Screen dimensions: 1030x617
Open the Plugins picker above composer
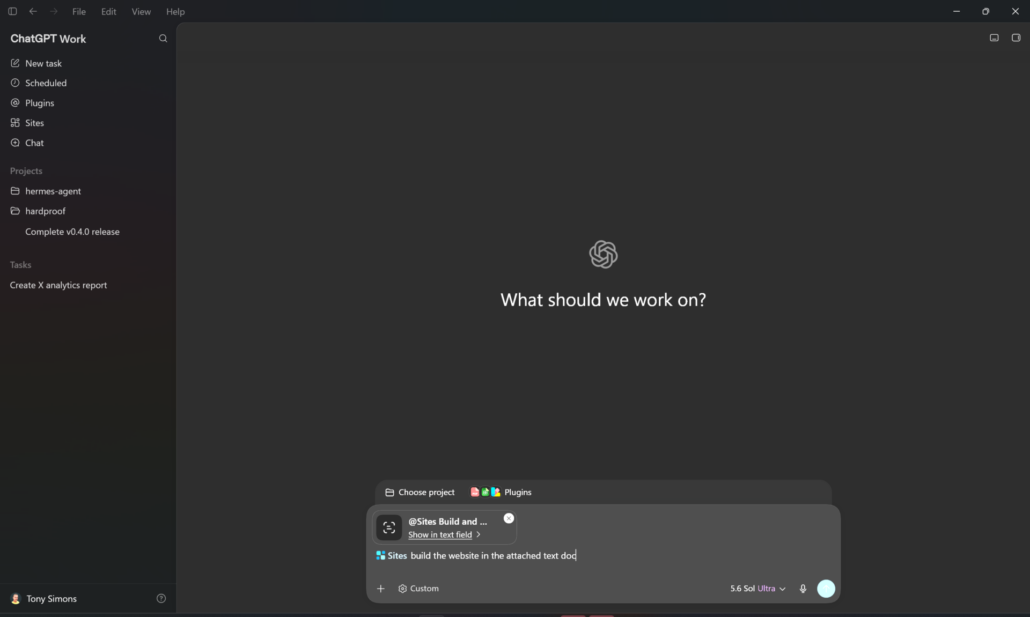pos(501,492)
